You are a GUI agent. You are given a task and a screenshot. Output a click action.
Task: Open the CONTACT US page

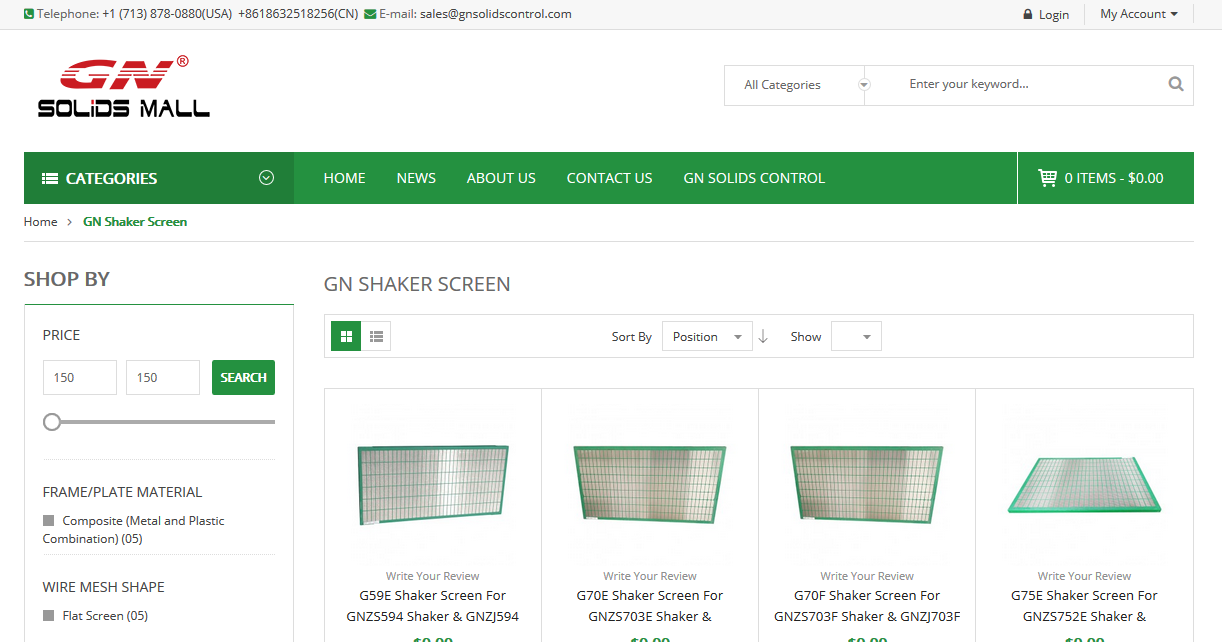(609, 178)
